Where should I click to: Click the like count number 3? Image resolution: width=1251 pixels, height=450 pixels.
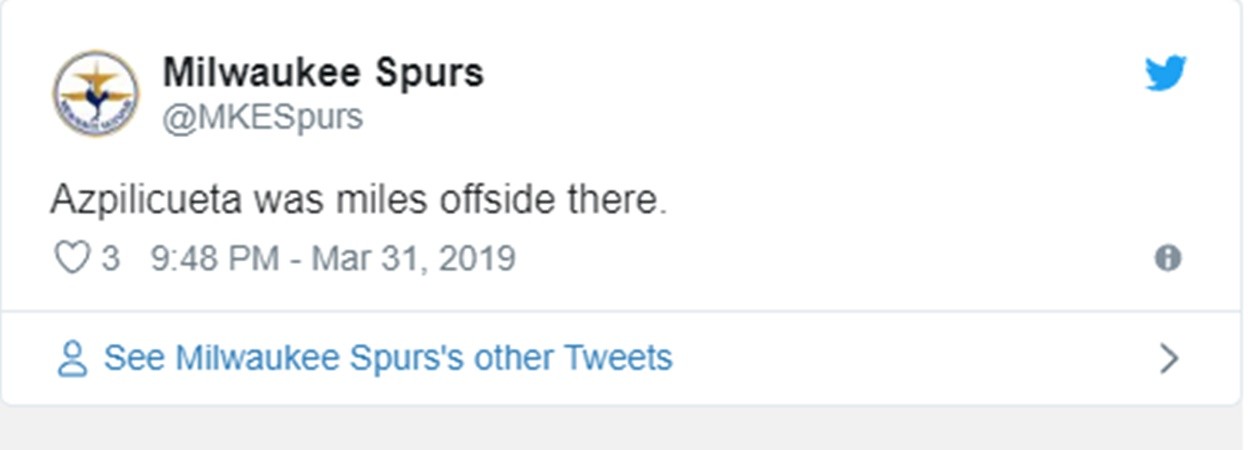pos(110,258)
